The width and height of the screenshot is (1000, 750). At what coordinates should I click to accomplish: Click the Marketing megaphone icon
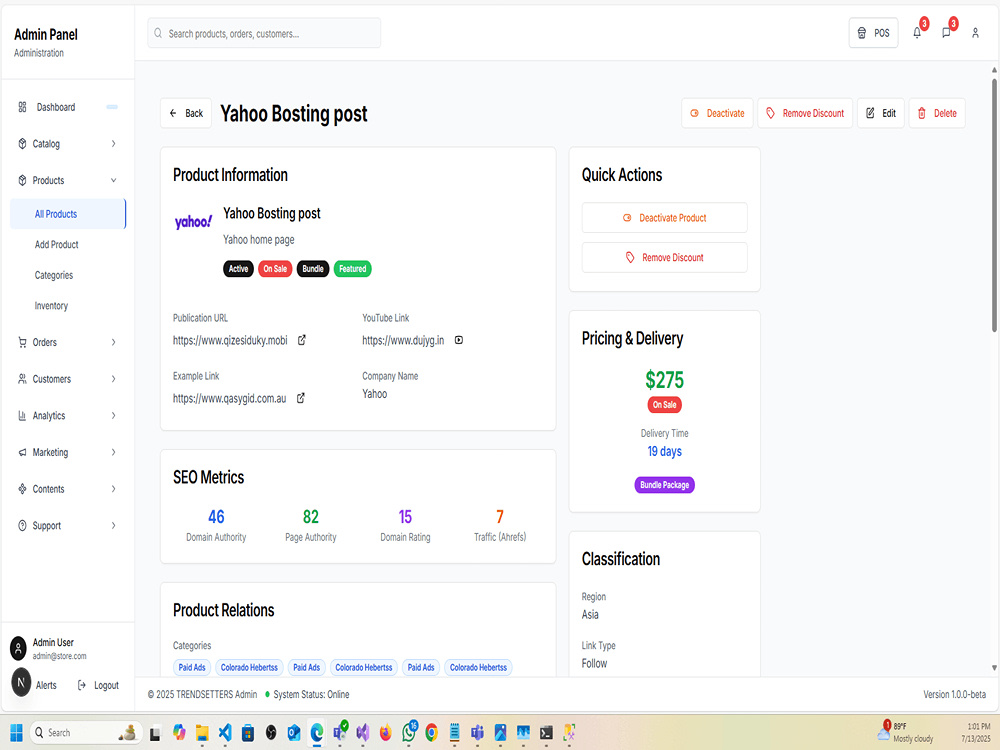(x=22, y=453)
